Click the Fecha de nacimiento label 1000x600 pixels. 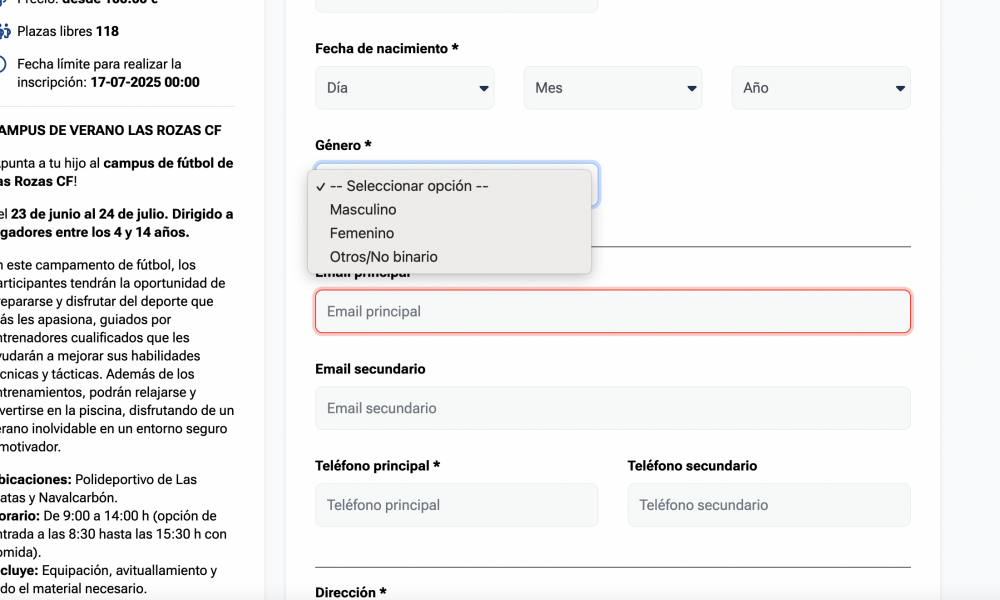point(386,48)
